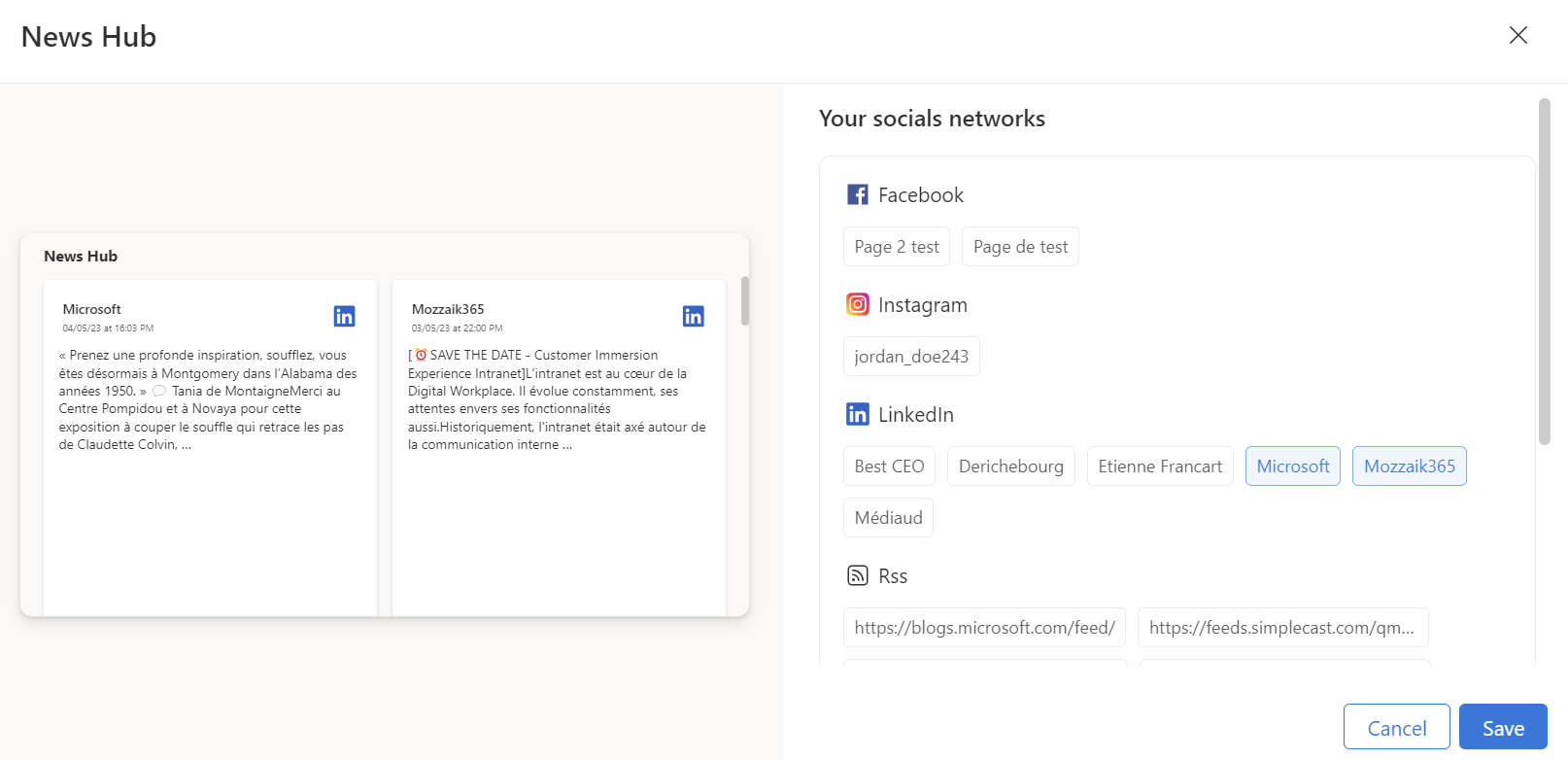Image resolution: width=1568 pixels, height=760 pixels.
Task: Click the LinkedIn logo in socials list
Action: [858, 414]
